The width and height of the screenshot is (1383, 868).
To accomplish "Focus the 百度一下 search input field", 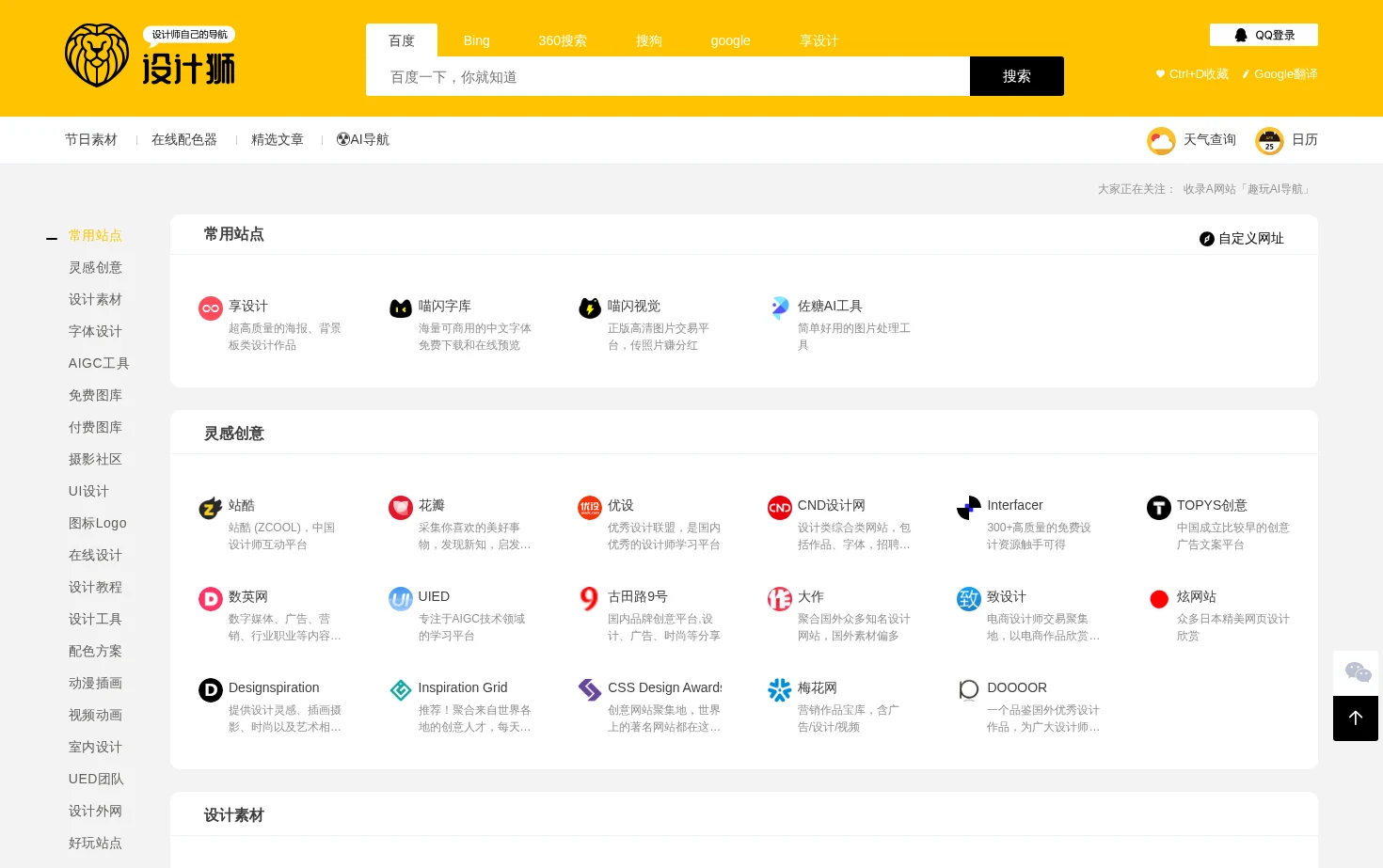I will tap(668, 76).
